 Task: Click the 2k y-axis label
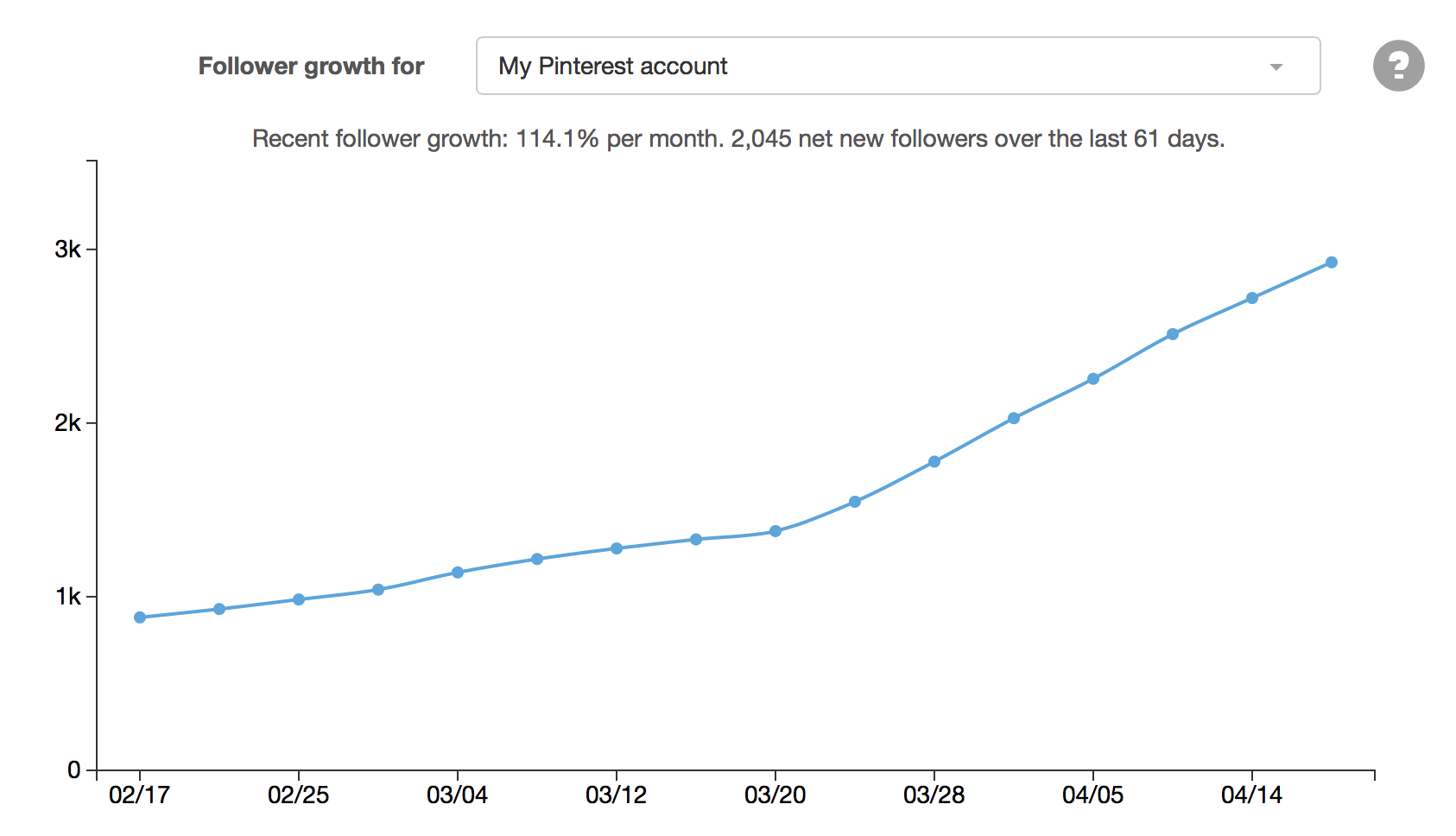[x=67, y=423]
